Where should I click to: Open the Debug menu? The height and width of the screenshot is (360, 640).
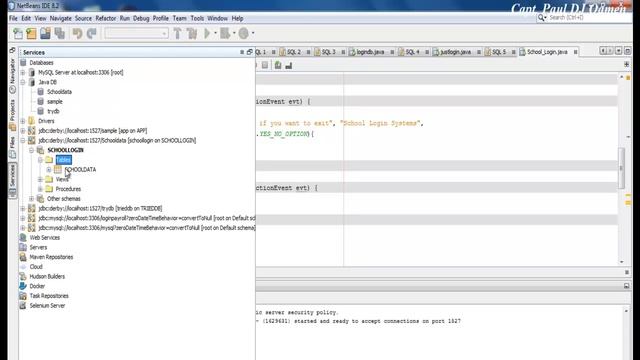point(141,18)
